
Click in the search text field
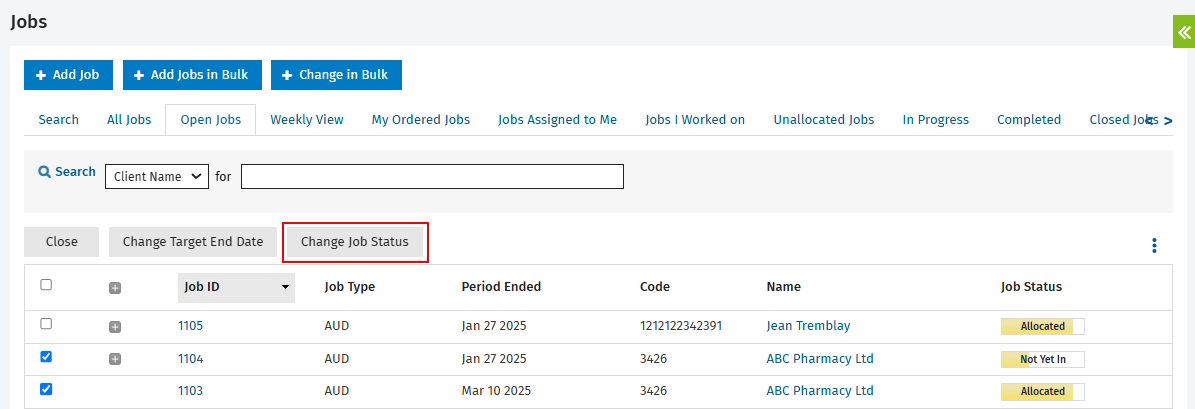pyautogui.click(x=432, y=176)
